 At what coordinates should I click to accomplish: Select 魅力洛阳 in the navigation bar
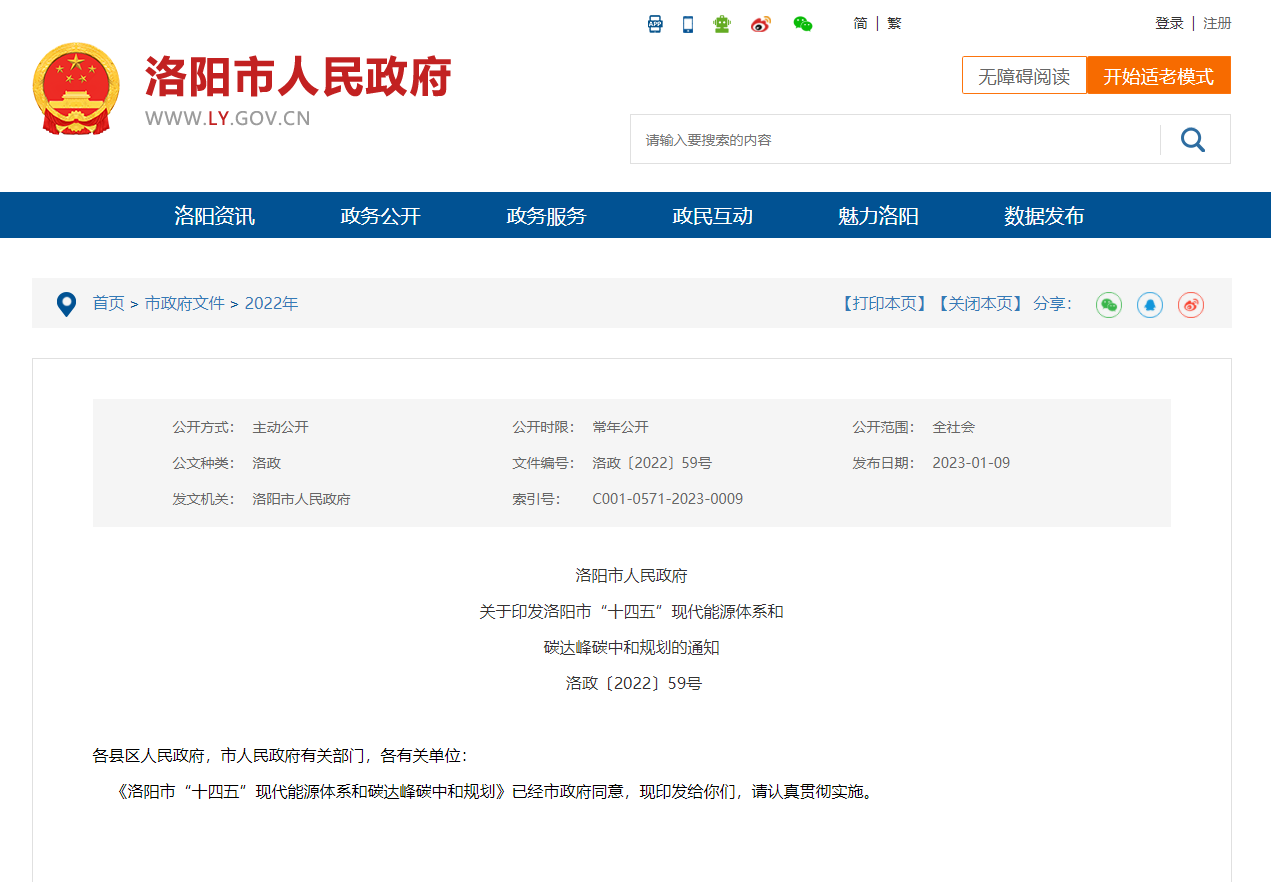pyautogui.click(x=880, y=215)
